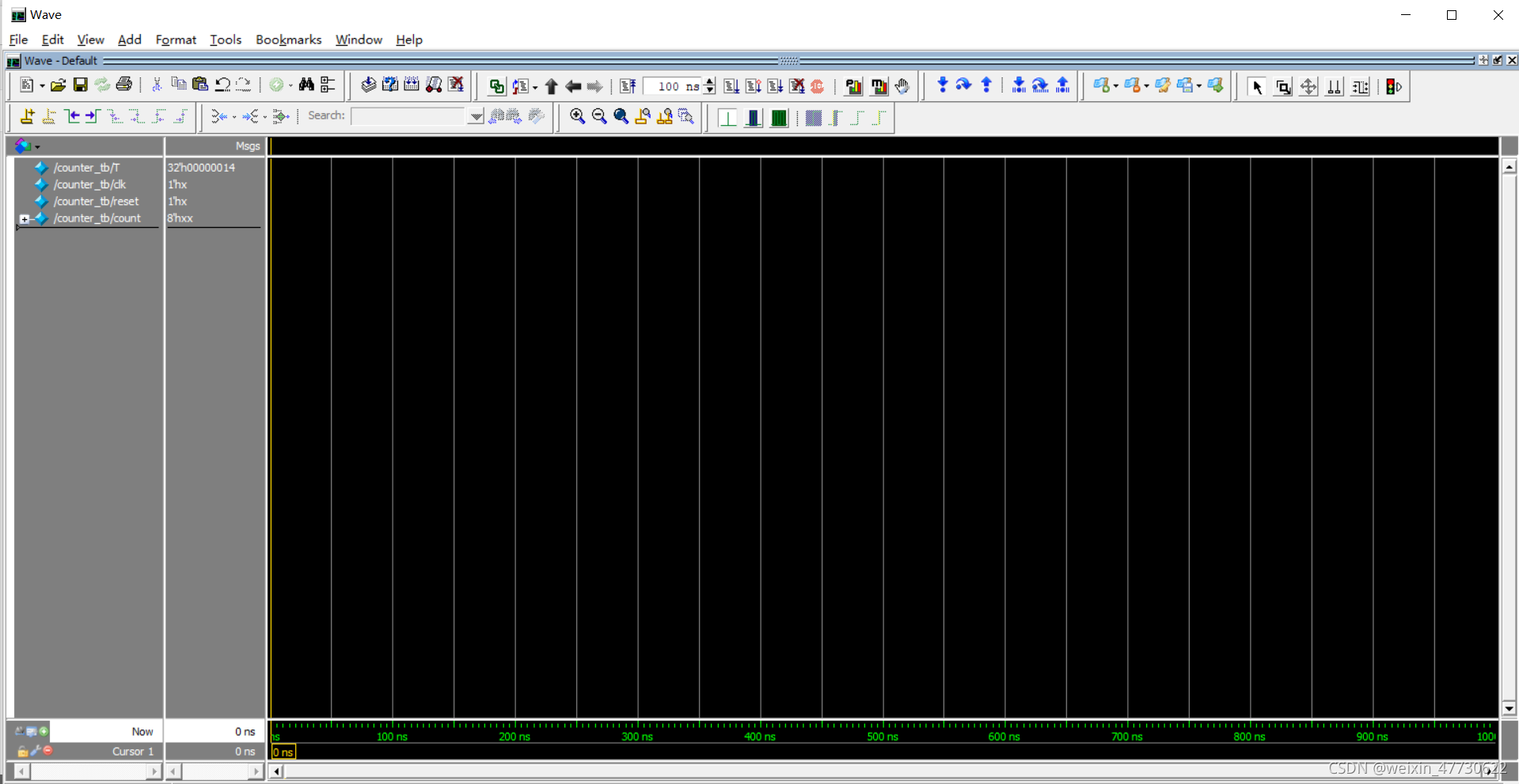The height and width of the screenshot is (784, 1519).
Task: Click the memory profiling M icon
Action: 879,86
